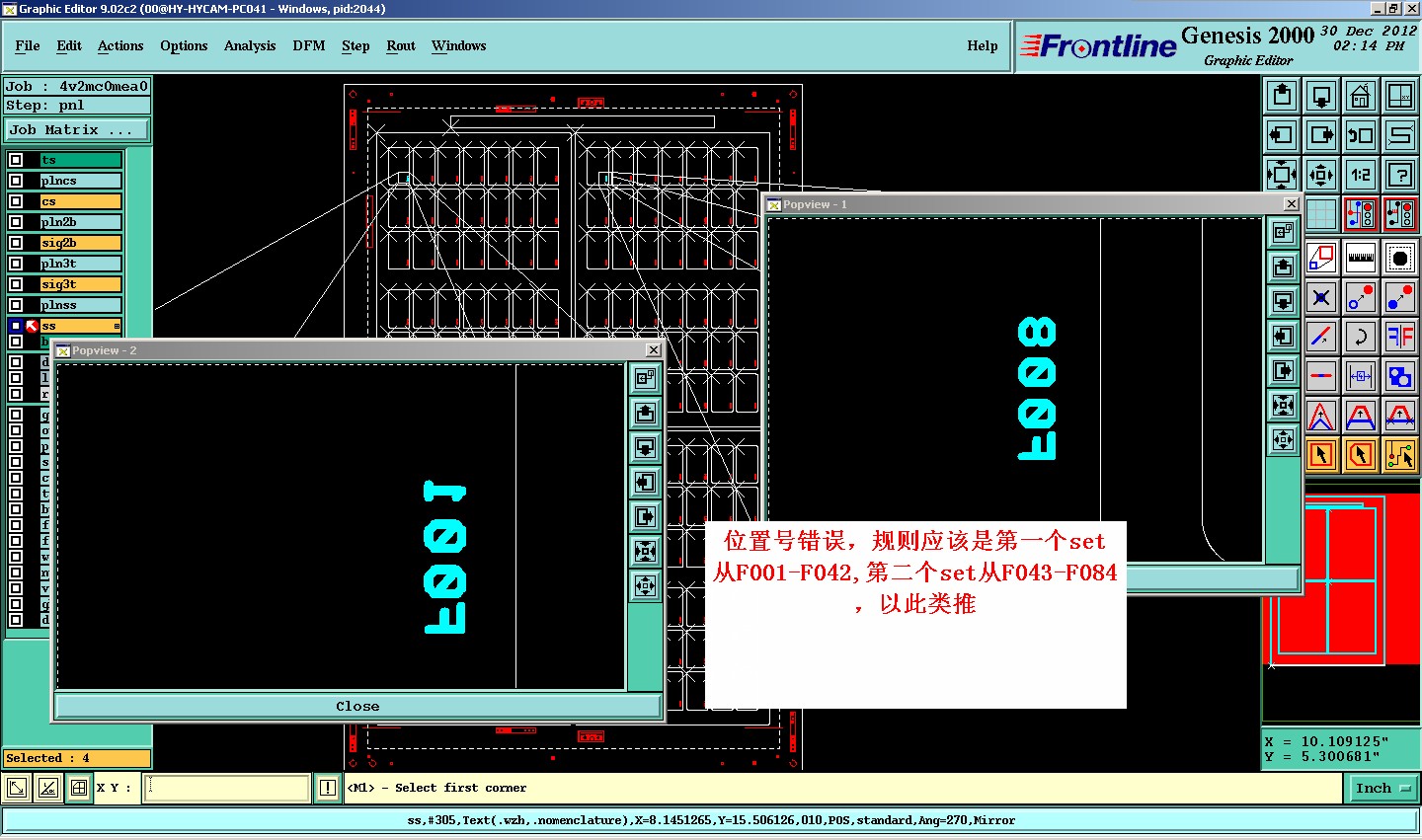Image resolution: width=1422 pixels, height=840 pixels.
Task: Open the DFM menu
Action: pyautogui.click(x=309, y=45)
